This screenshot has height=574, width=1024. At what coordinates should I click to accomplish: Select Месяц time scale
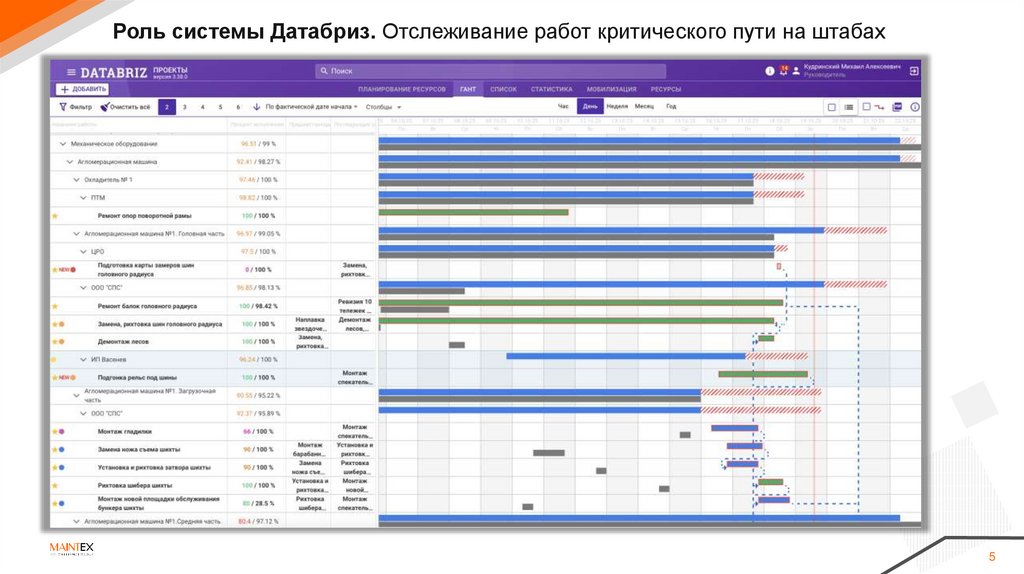coord(645,106)
